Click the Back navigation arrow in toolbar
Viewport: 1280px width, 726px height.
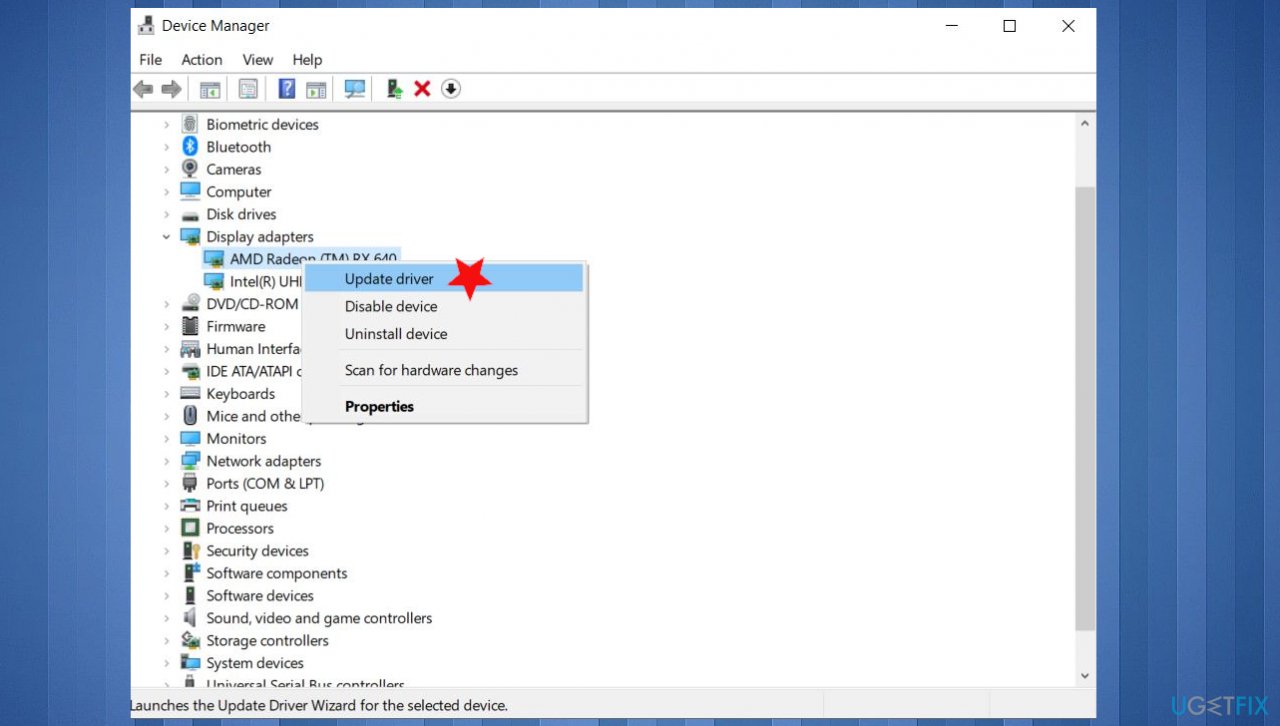point(142,88)
